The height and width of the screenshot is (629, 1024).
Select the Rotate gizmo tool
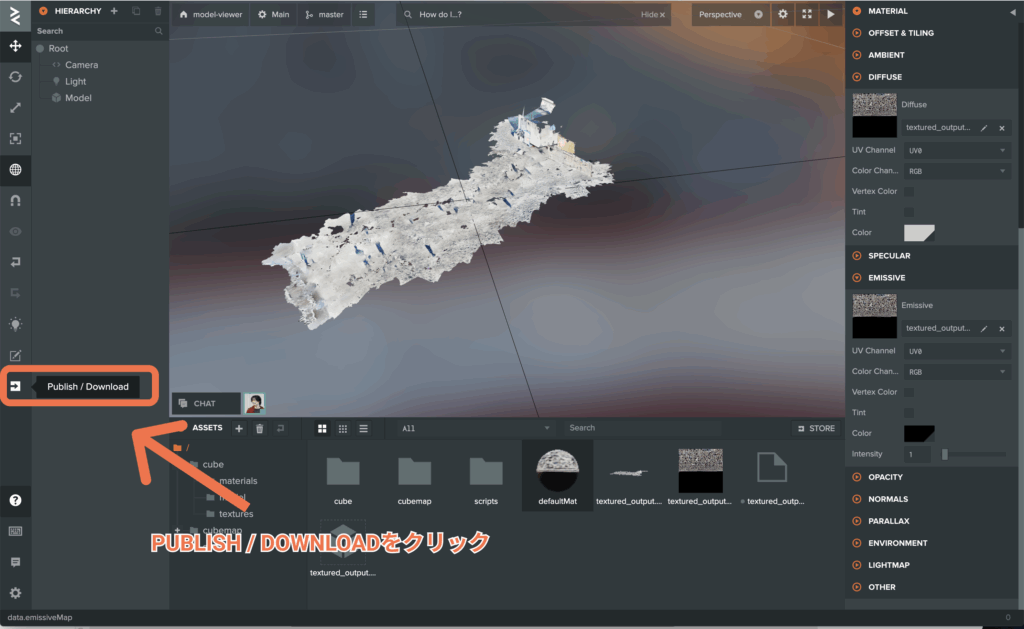coord(15,76)
